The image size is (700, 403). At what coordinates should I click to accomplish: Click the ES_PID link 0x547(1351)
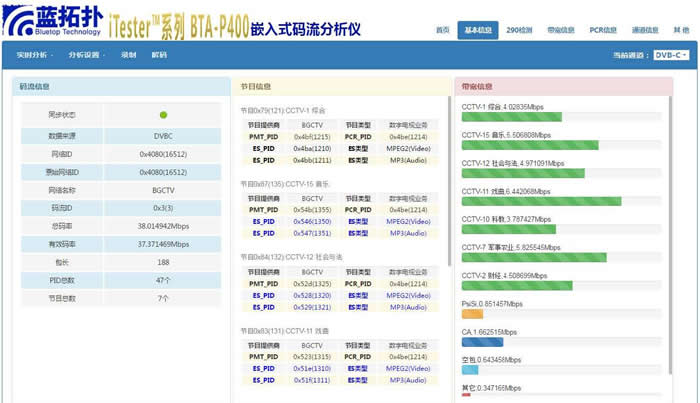(312, 233)
